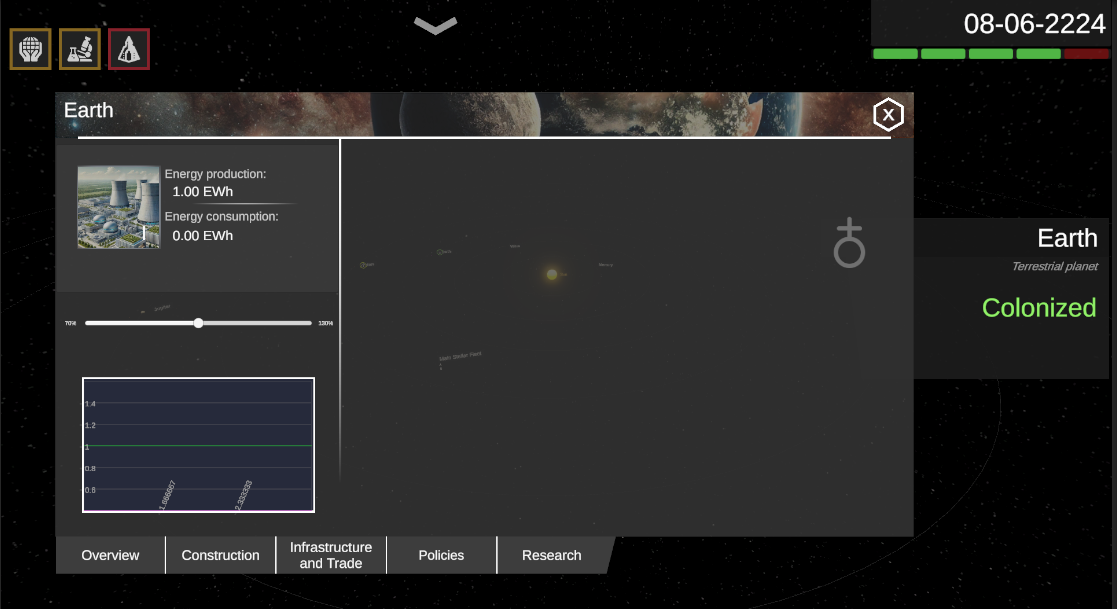Open the globe-in-hands icon menu
The height and width of the screenshot is (609, 1117).
coord(30,49)
